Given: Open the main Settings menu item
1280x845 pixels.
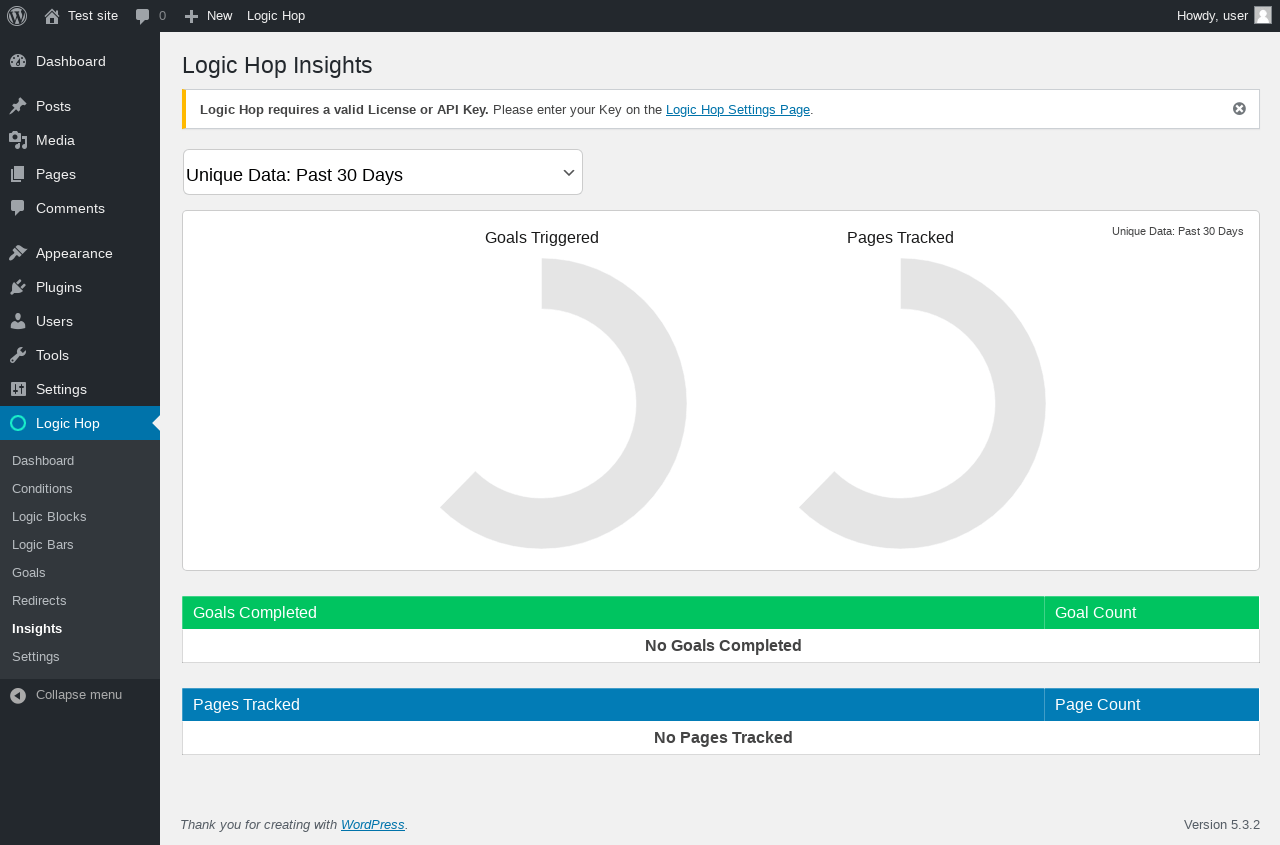Looking at the screenshot, I should tap(80, 389).
